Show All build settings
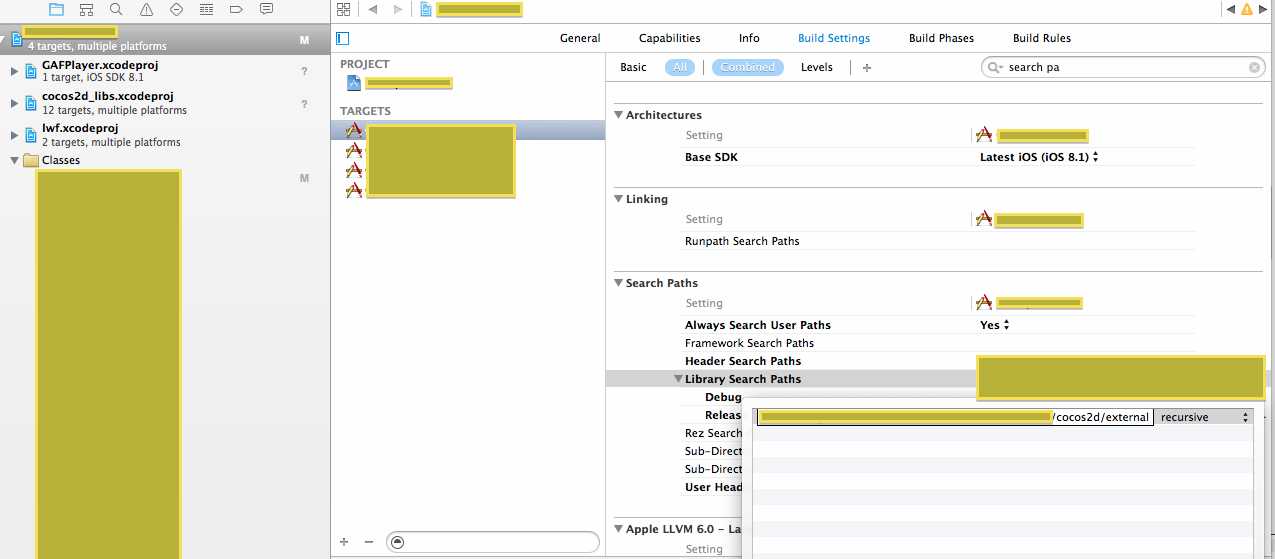The height and width of the screenshot is (559, 1275). coord(680,67)
